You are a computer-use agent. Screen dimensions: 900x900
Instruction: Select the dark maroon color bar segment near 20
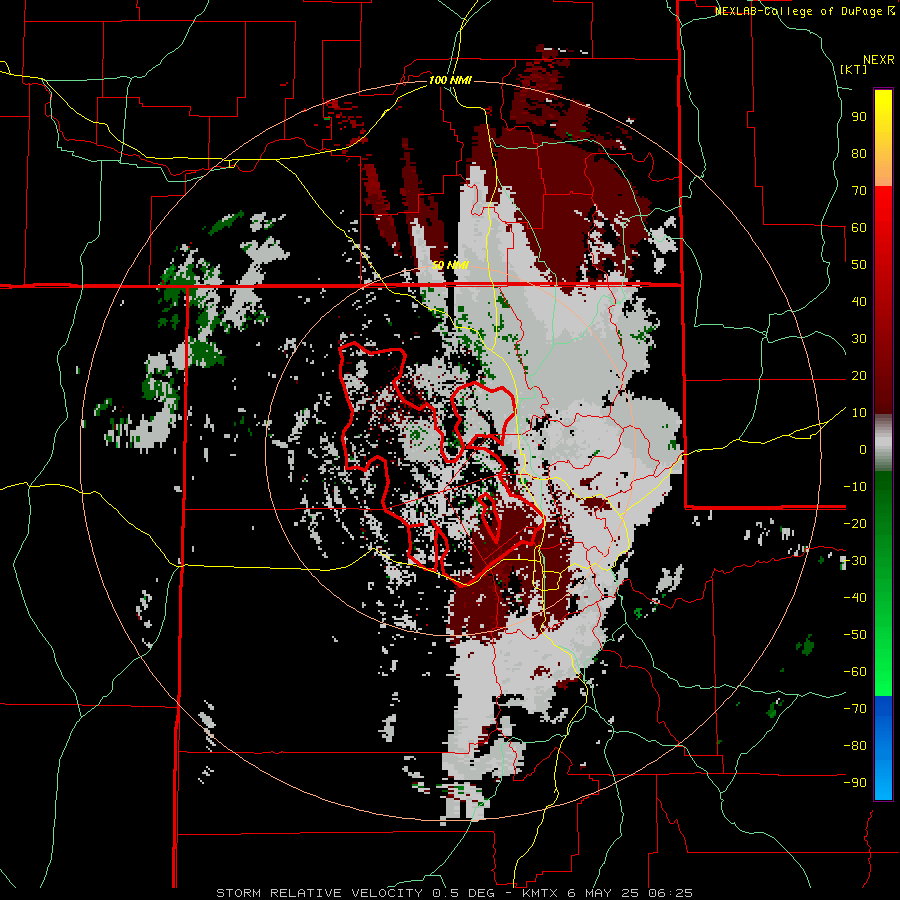point(883,375)
